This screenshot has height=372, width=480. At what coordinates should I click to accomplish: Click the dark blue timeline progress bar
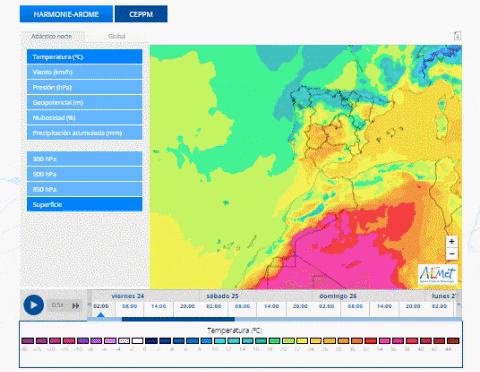pos(178,319)
